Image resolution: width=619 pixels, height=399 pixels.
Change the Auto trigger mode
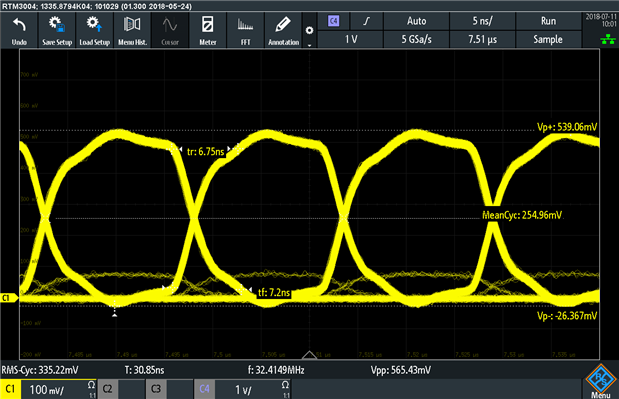(416, 21)
